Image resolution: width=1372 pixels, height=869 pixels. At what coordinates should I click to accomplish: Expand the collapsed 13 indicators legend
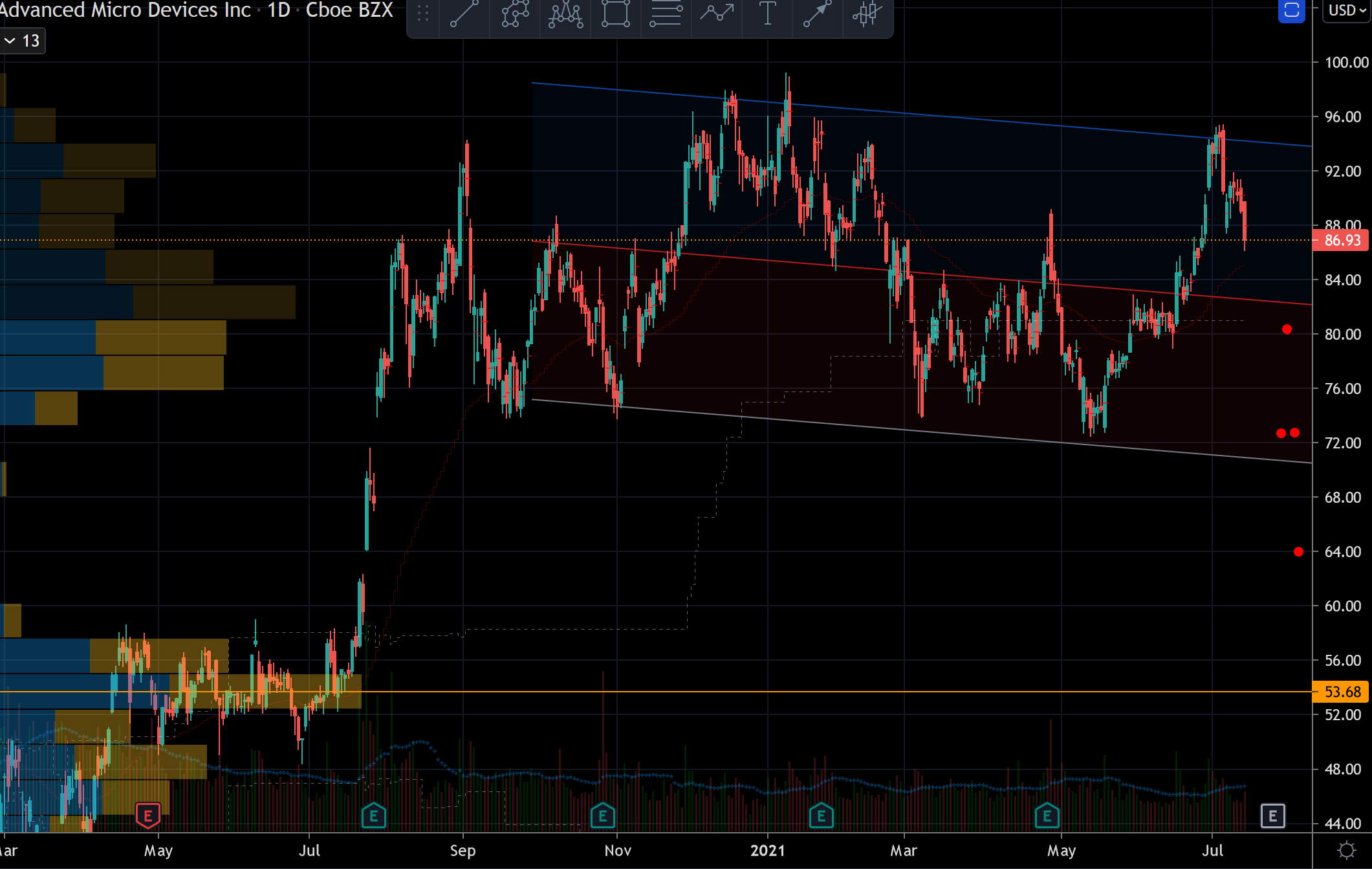[x=23, y=41]
